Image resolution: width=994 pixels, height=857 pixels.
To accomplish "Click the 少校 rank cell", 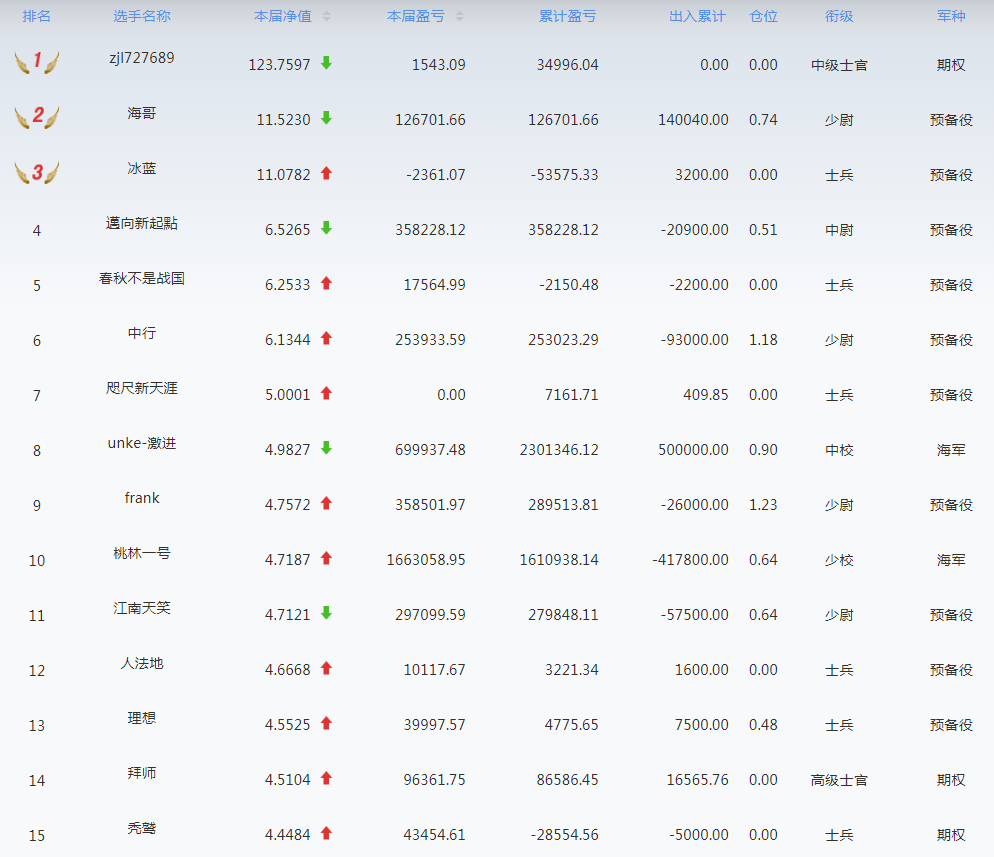I will [839, 560].
